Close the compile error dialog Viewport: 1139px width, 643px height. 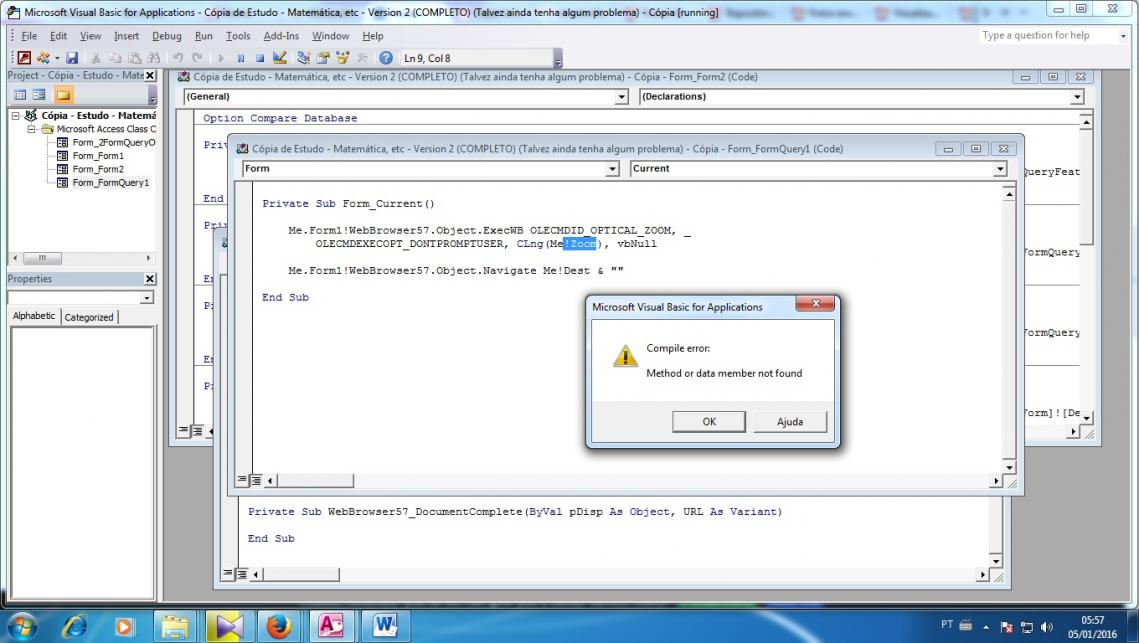point(815,304)
